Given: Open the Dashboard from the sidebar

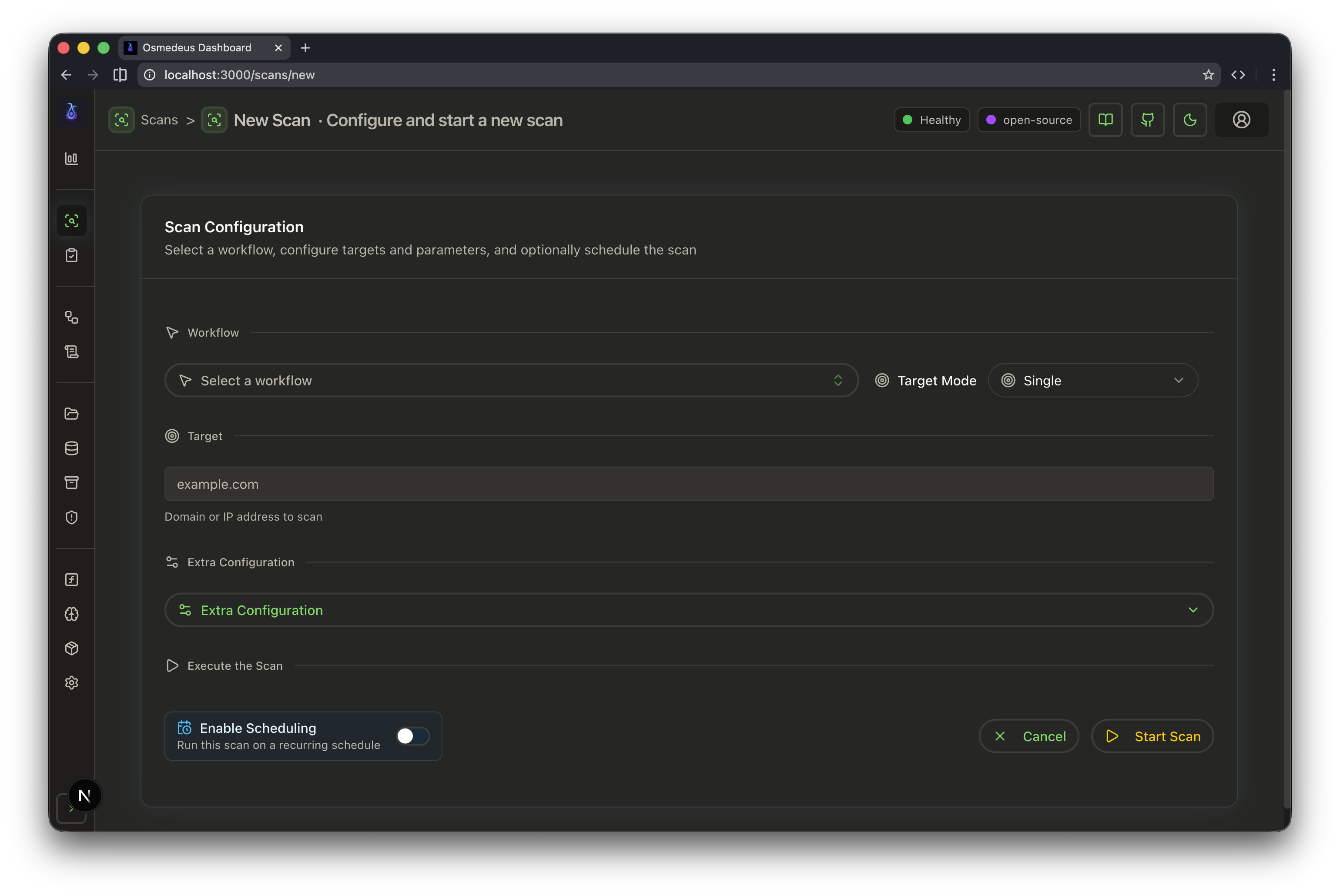Looking at the screenshot, I should [x=72, y=159].
